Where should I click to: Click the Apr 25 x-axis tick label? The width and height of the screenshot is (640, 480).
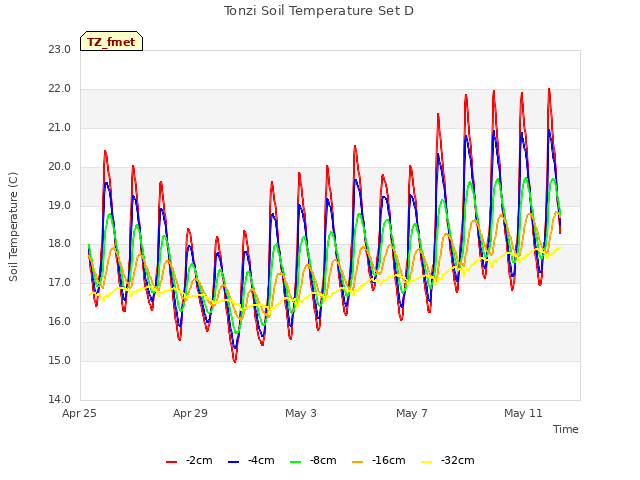79,413
